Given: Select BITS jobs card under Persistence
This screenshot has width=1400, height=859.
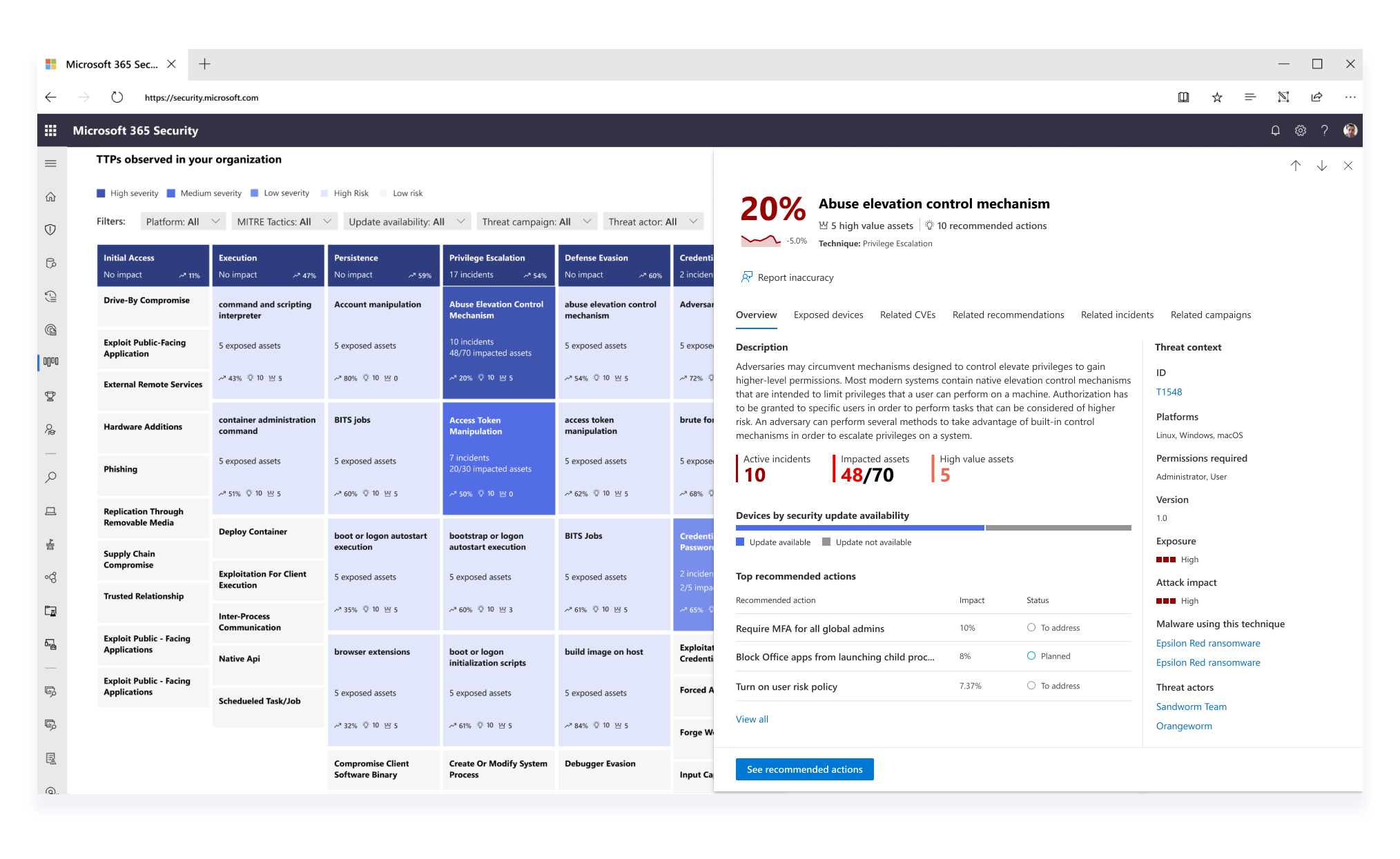Looking at the screenshot, I should (x=383, y=458).
